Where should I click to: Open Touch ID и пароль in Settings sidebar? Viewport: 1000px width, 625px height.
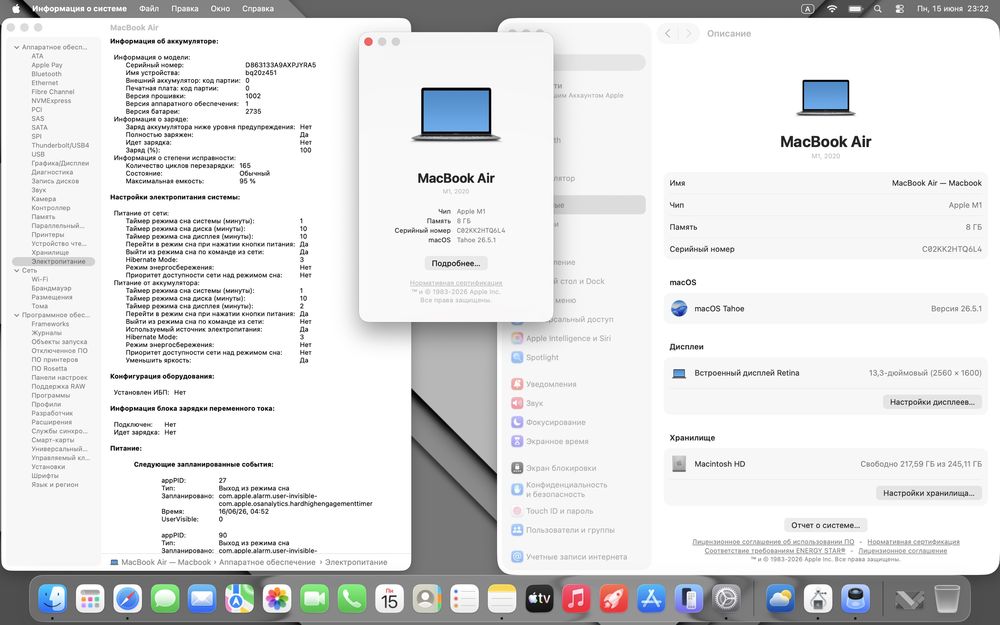coord(552,511)
